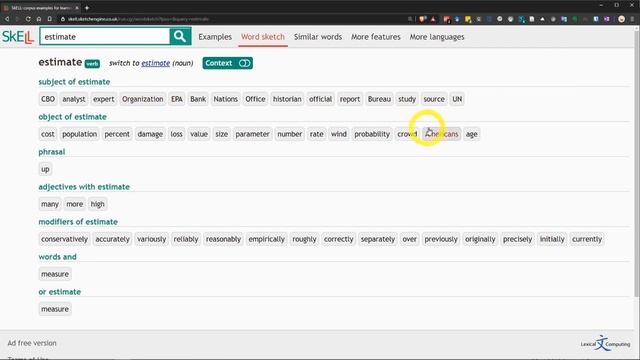The width and height of the screenshot is (640, 360).
Task: Click the Bureau subject collocate
Action: [379, 99]
